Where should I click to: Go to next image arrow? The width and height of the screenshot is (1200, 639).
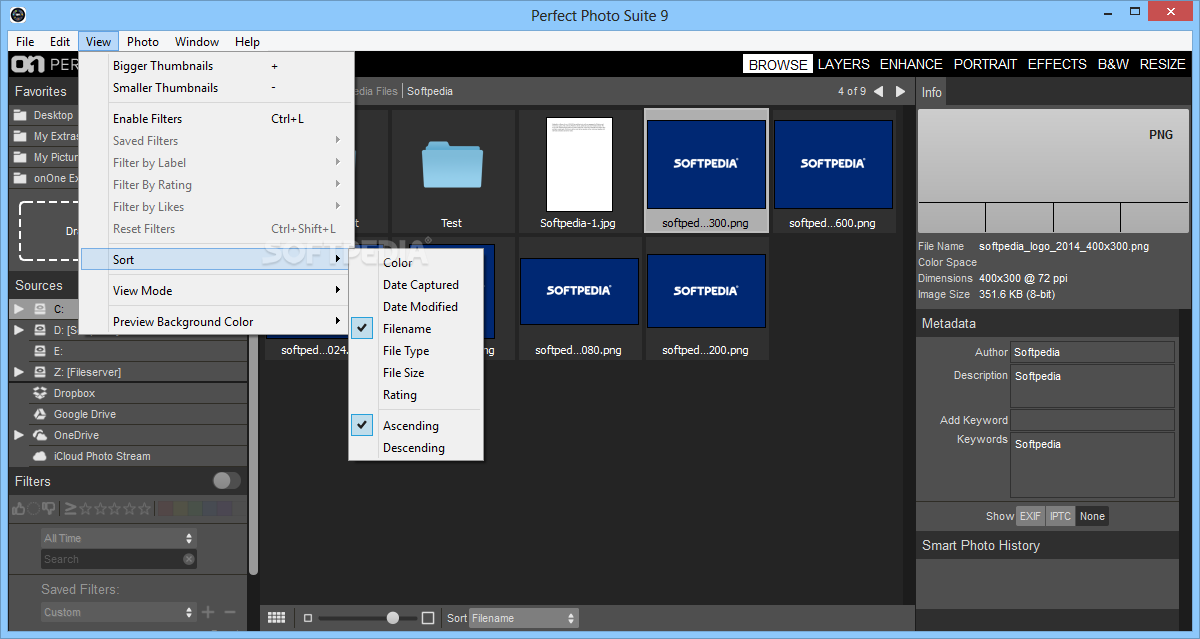point(901,91)
